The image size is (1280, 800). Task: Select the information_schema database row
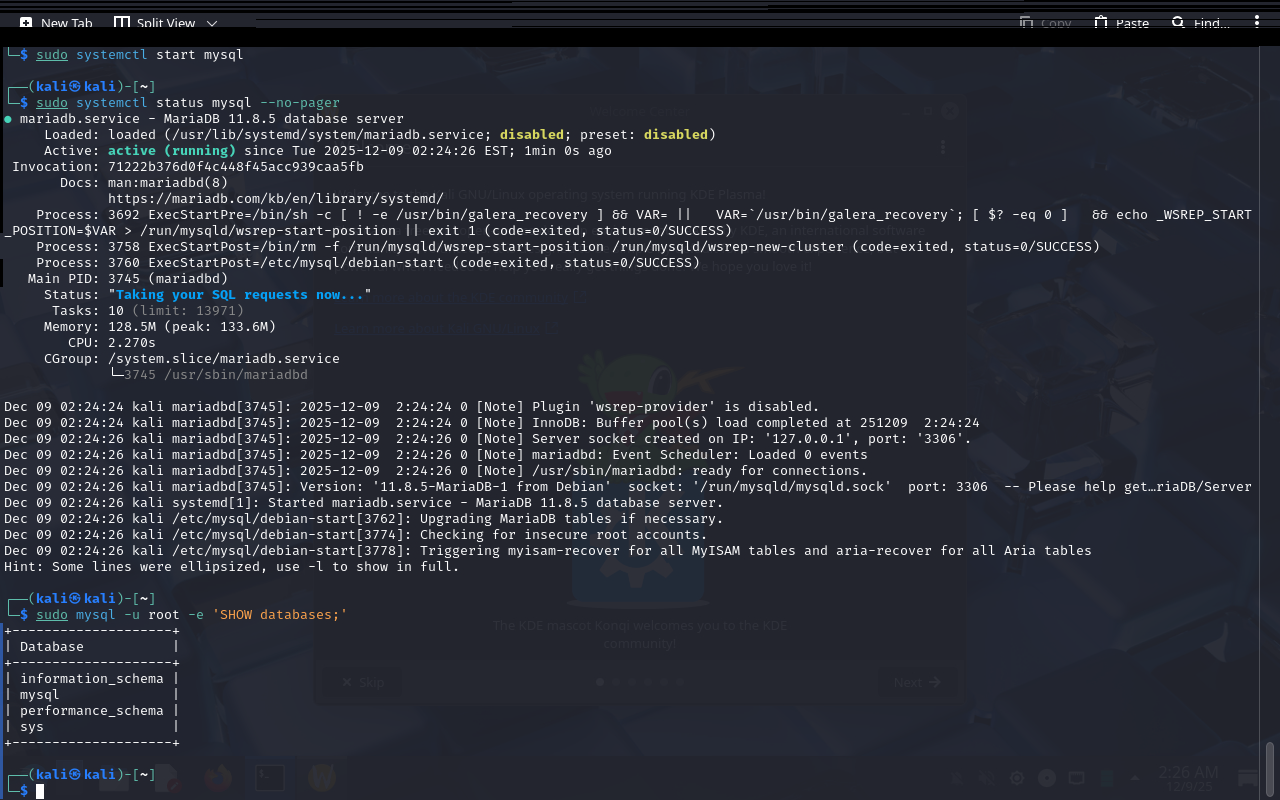click(x=91, y=679)
